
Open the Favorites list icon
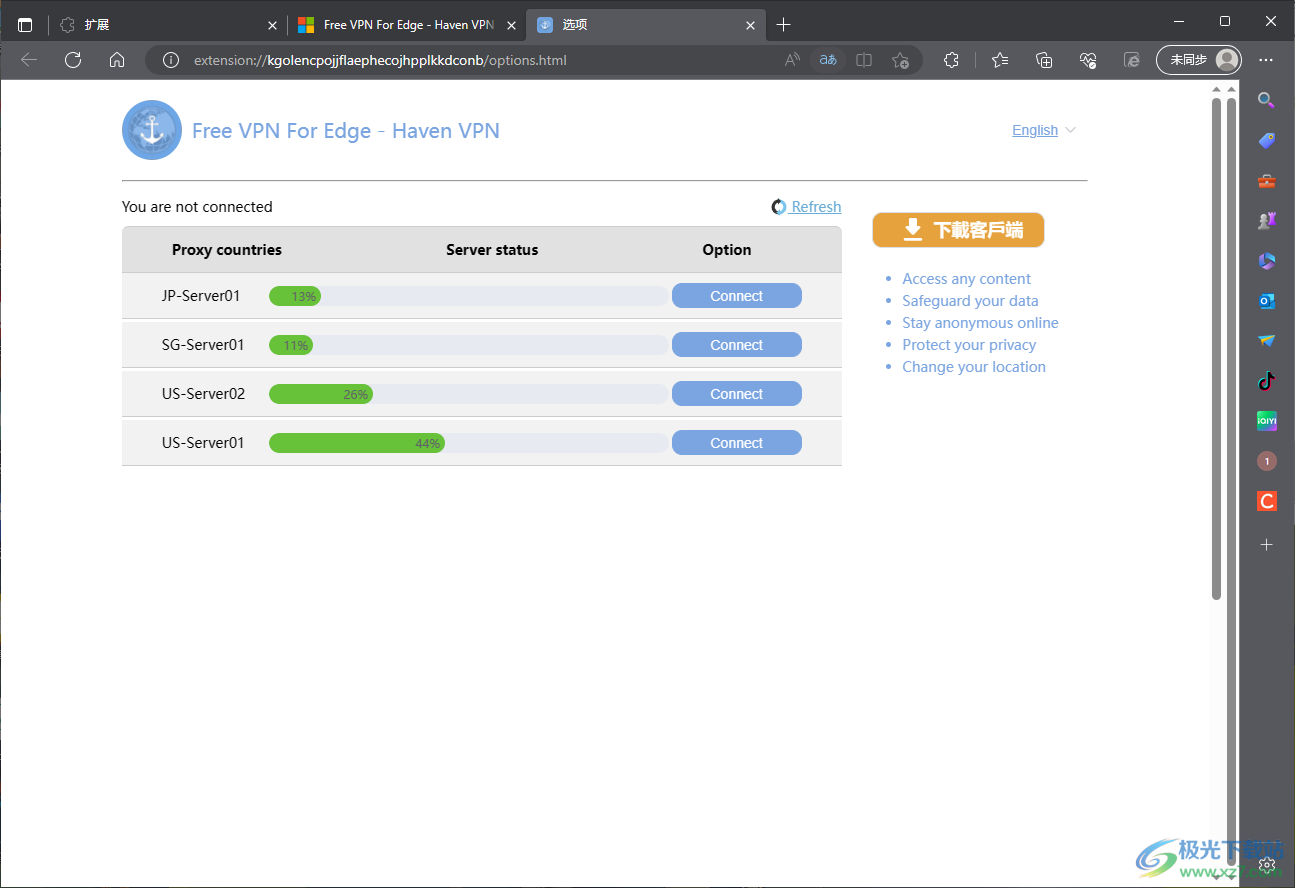(x=1000, y=60)
